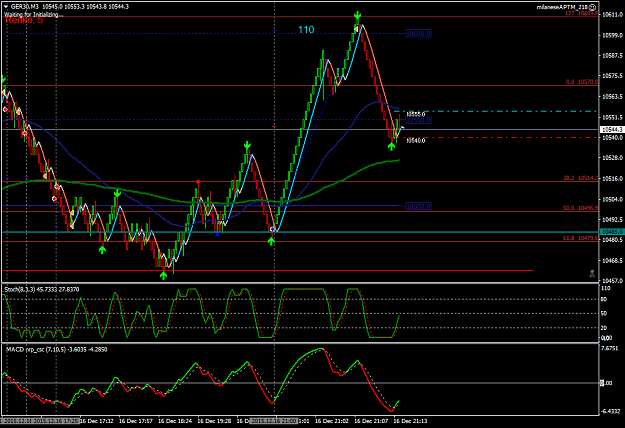Screen dimensions: 625x428
Task: Click the 50 level on the Stochastic scale
Action: coord(604,314)
